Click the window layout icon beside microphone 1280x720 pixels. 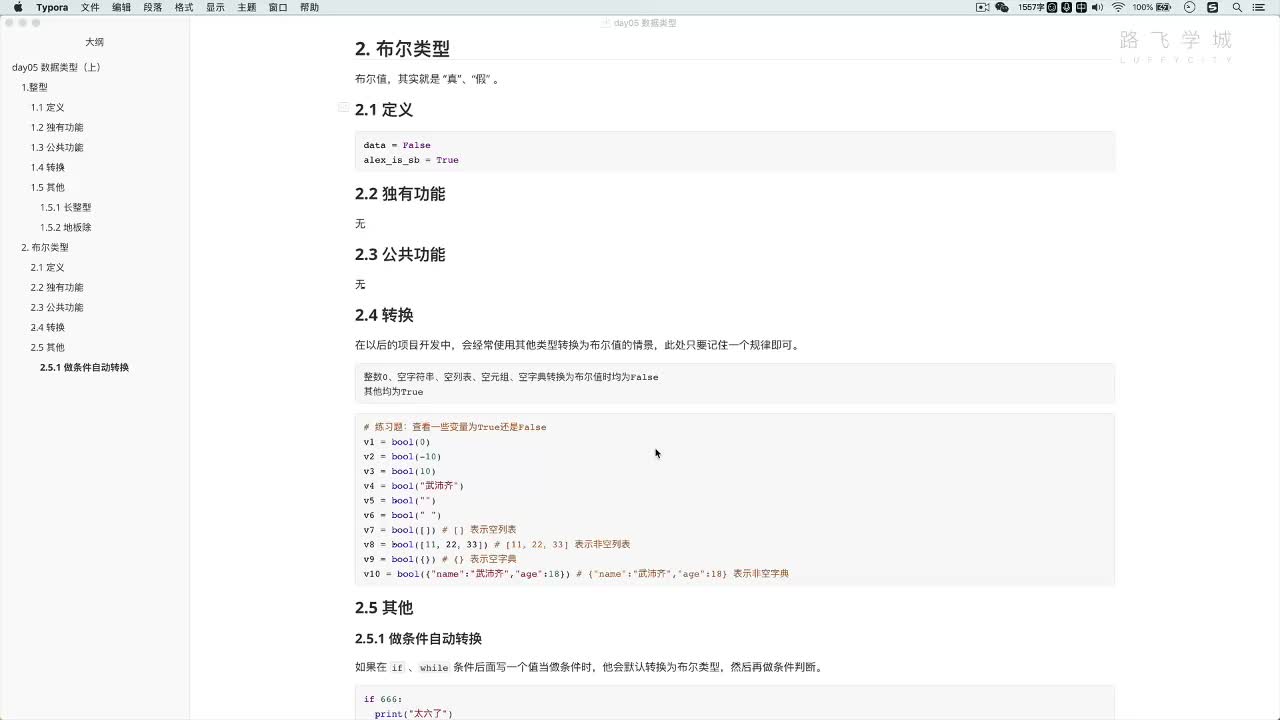click(x=1081, y=7)
